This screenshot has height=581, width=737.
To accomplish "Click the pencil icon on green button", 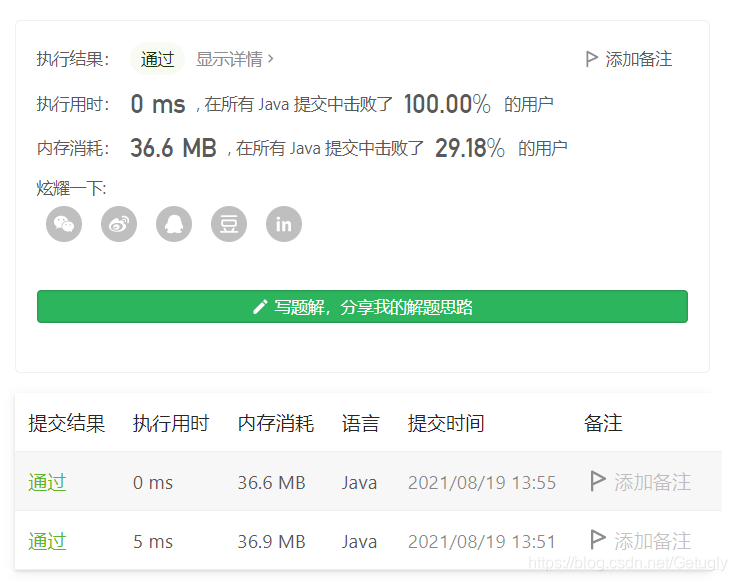I will (x=260, y=307).
